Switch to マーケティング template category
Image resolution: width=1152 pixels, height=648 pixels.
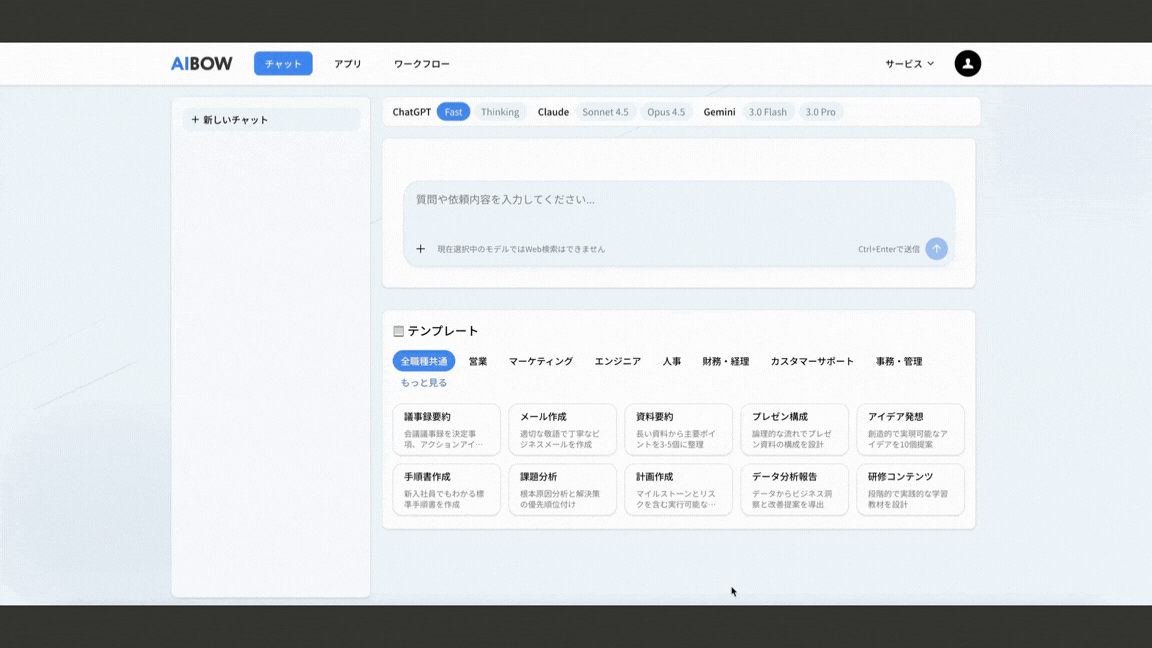pos(540,361)
